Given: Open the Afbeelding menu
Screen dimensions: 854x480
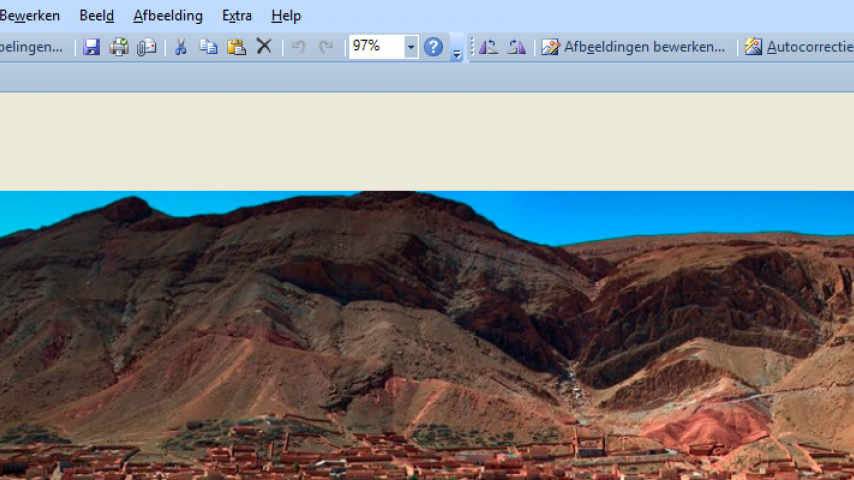Looking at the screenshot, I should [x=167, y=16].
